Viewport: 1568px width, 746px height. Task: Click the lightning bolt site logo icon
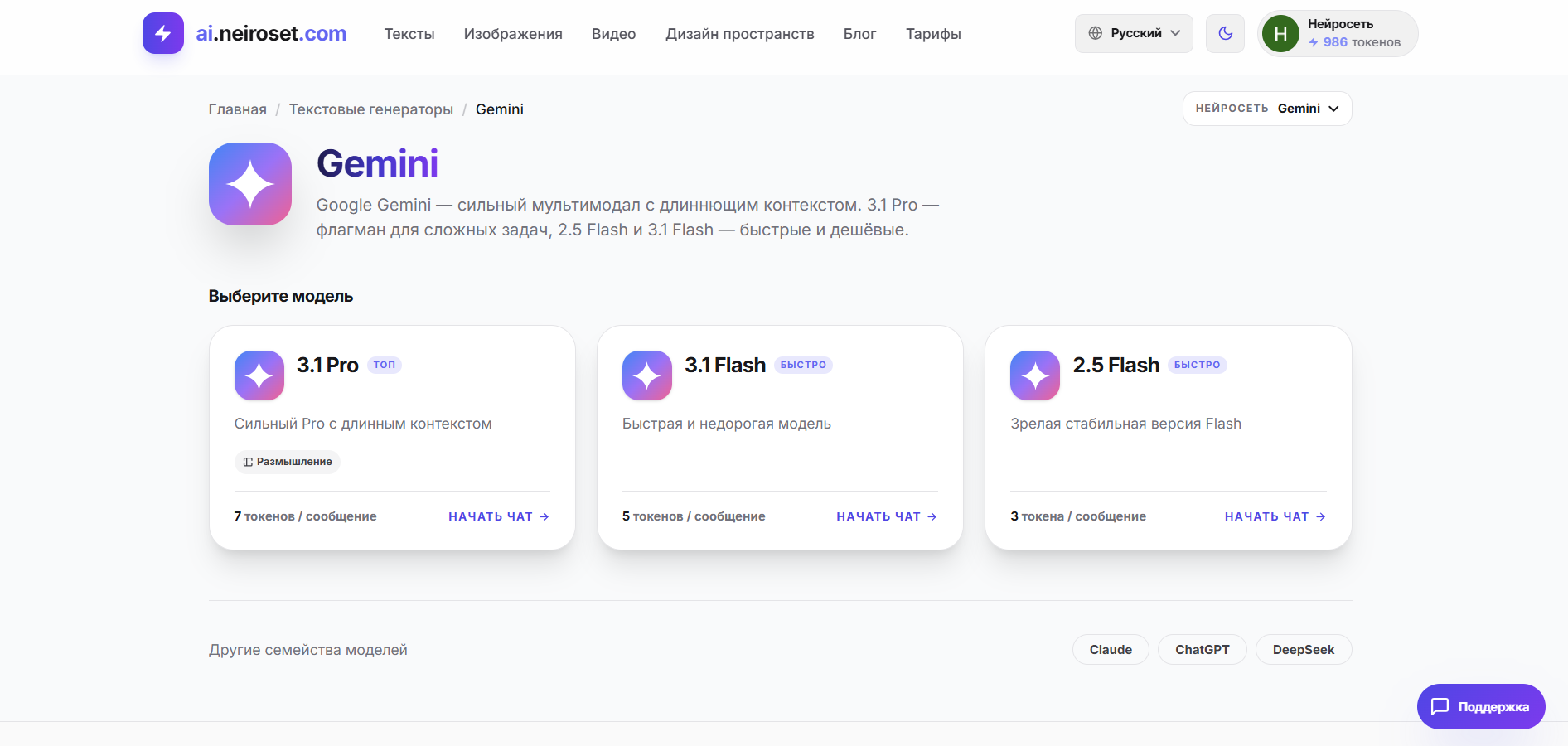(x=163, y=33)
